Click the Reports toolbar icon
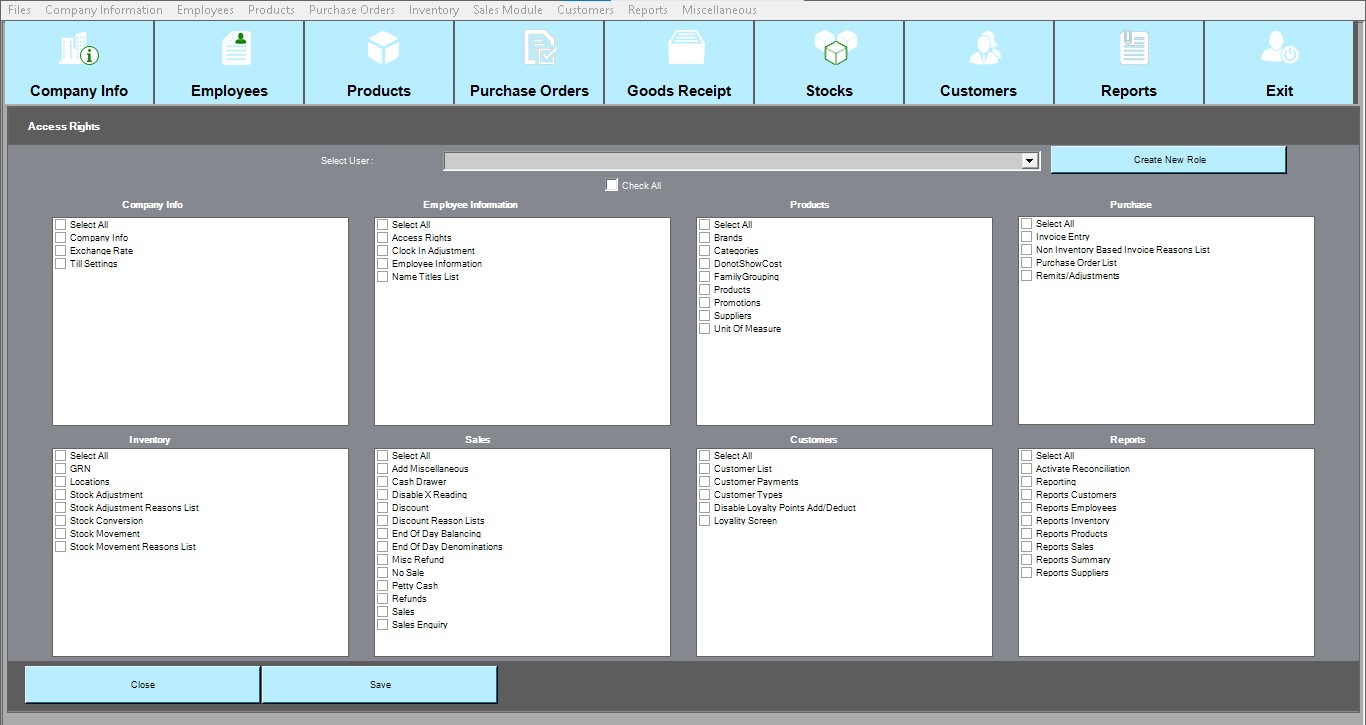The image size is (1366, 725). coord(1128,63)
